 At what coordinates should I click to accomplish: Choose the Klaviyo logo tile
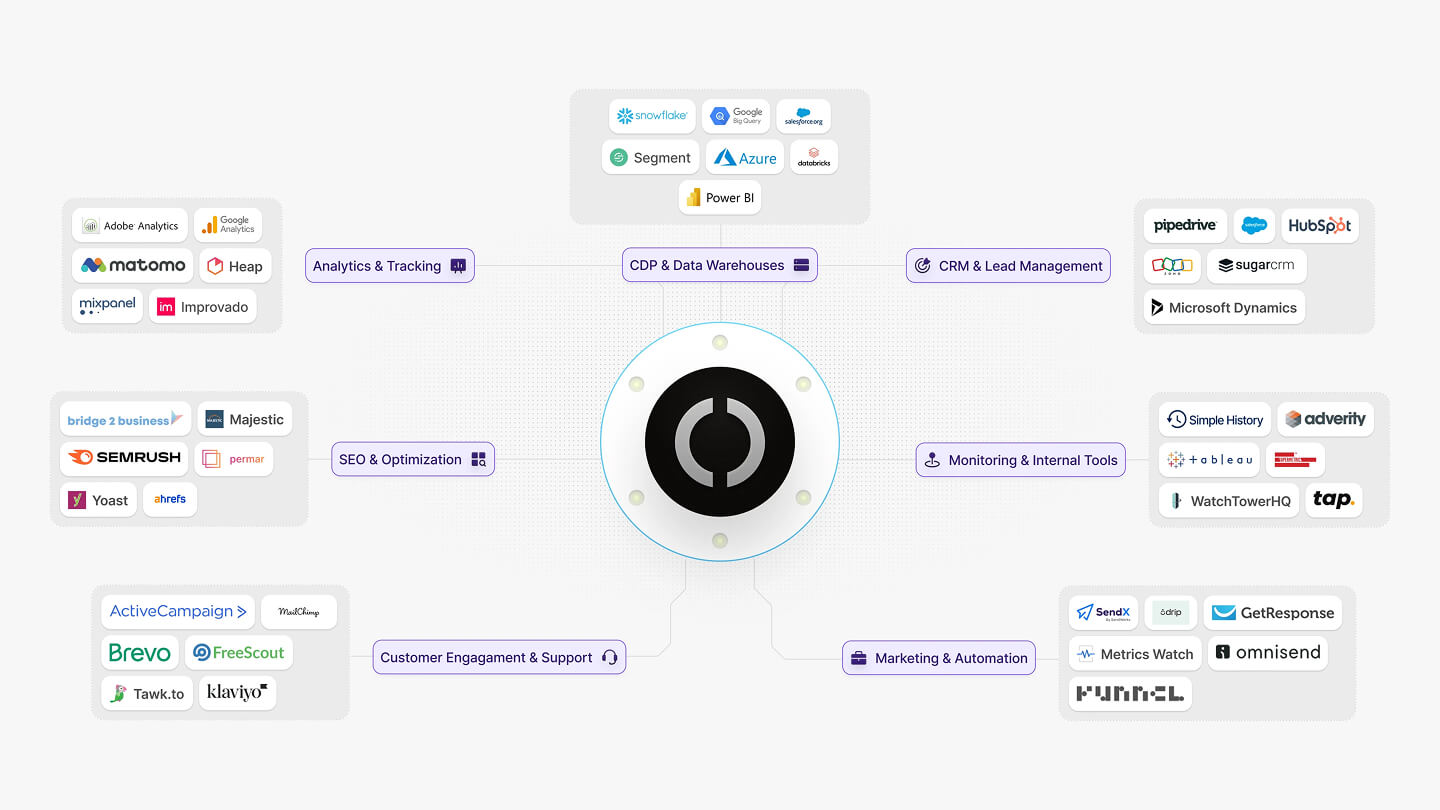[x=237, y=693]
